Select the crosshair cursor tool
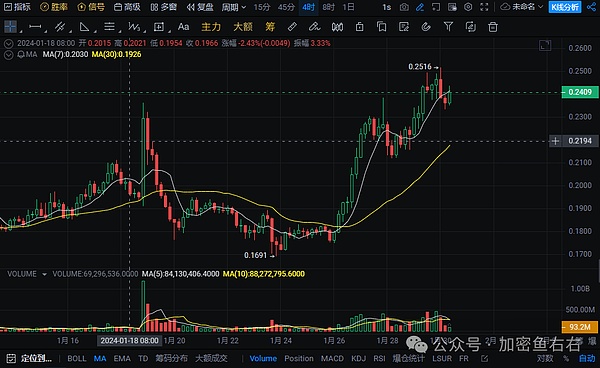The image size is (600, 368). [10, 27]
